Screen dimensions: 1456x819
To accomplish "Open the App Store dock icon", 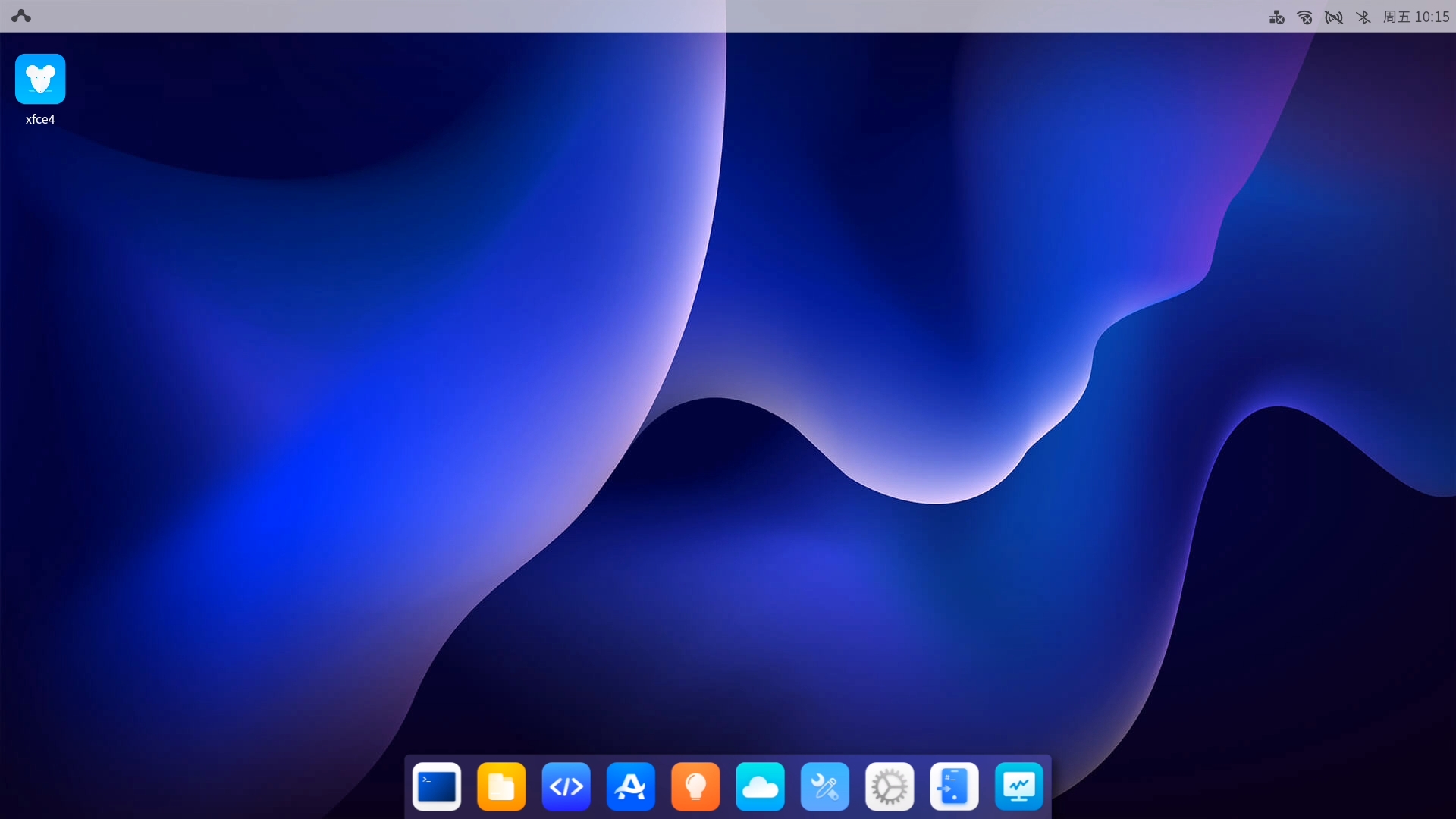I will tap(631, 786).
